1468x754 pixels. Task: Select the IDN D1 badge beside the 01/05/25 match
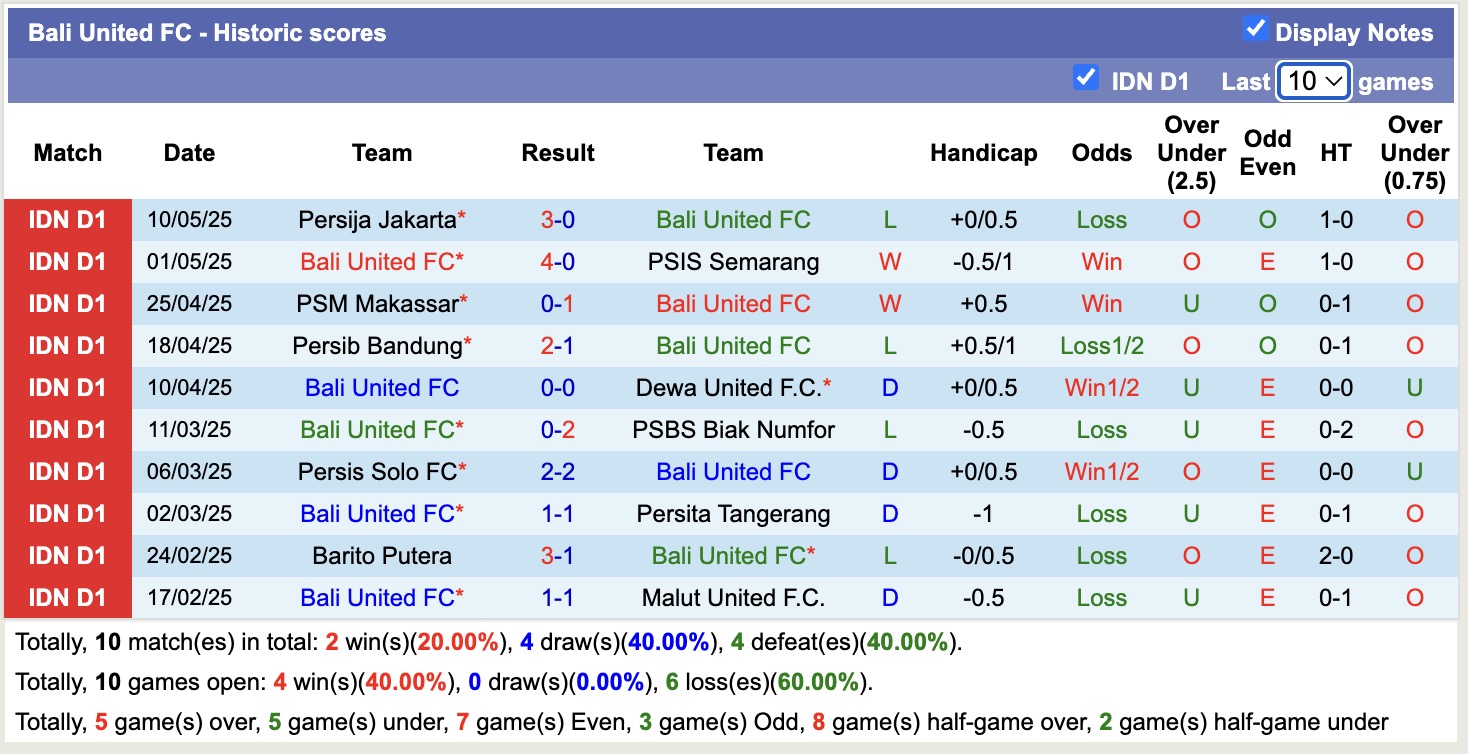pyautogui.click(x=66, y=262)
